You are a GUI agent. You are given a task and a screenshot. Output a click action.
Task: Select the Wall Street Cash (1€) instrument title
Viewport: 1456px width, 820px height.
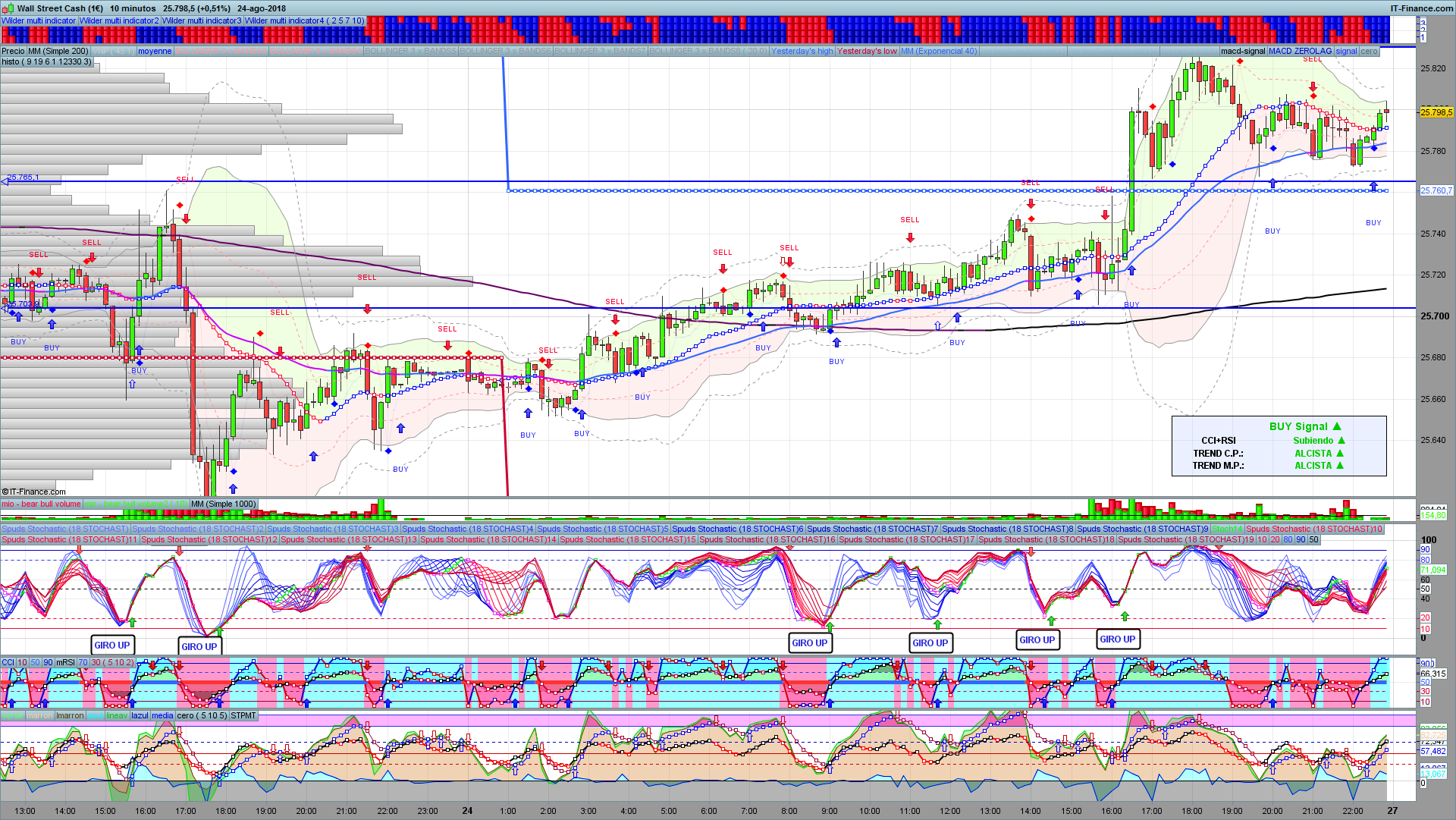[60, 8]
